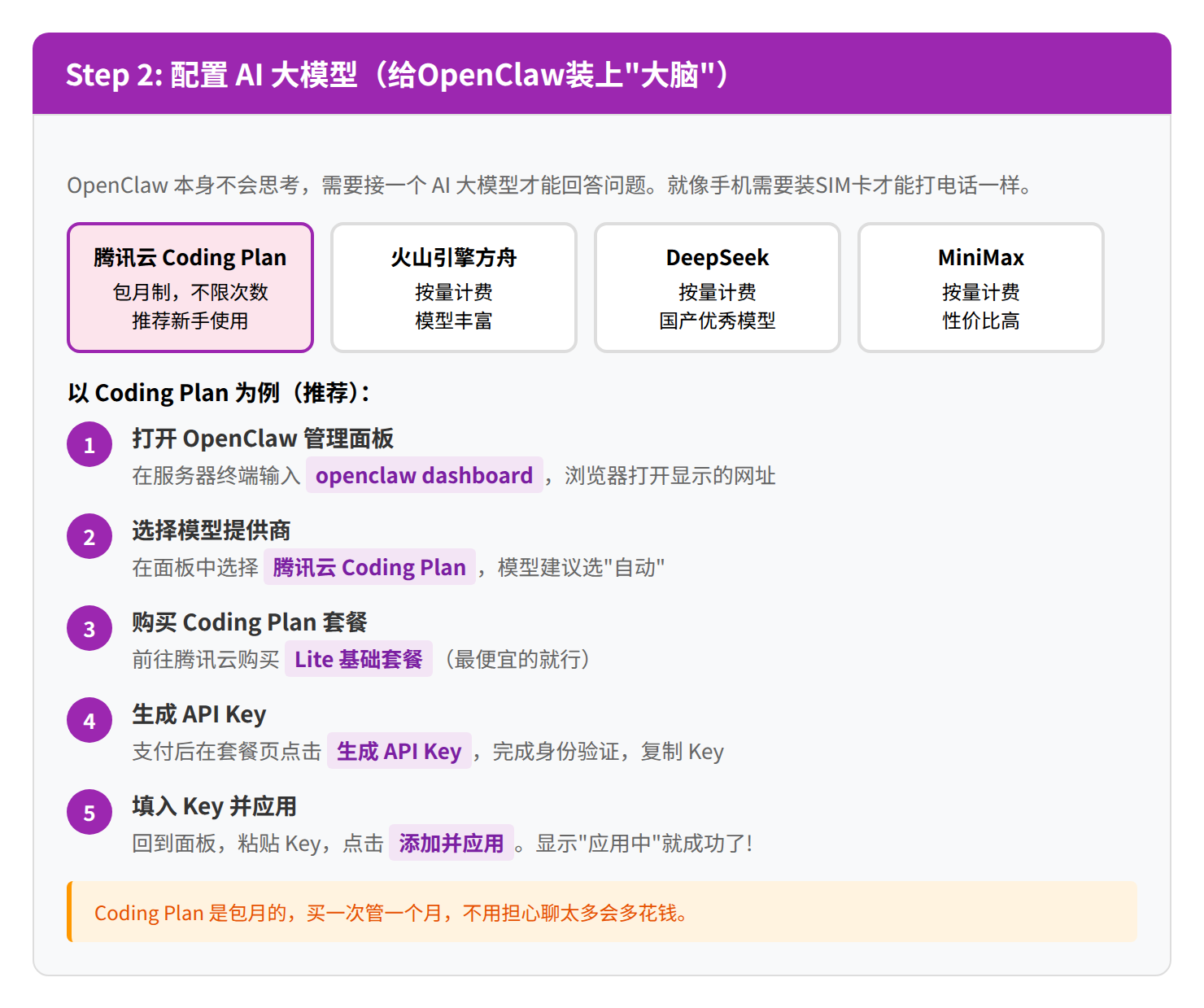
Task: Click the openclaw dashboard command snippet
Action: tap(424, 475)
